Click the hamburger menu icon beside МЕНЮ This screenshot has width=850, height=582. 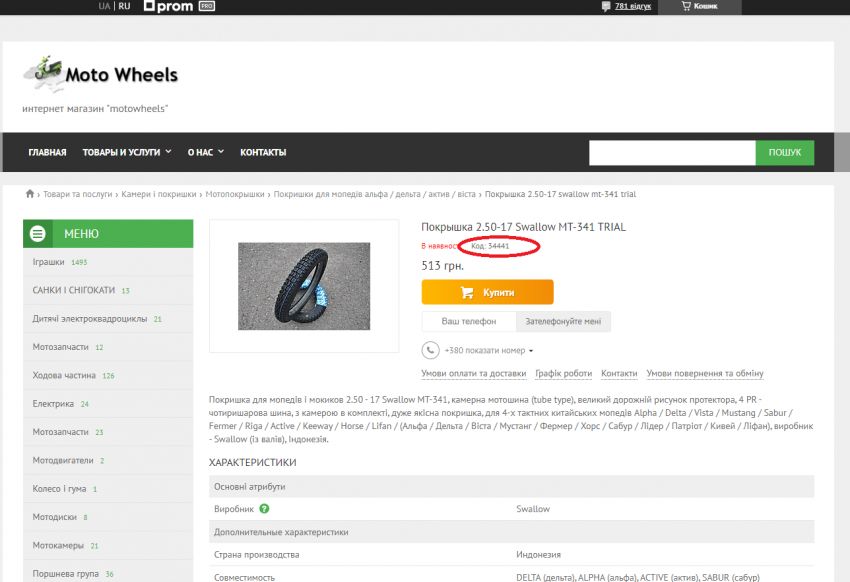tap(38, 234)
